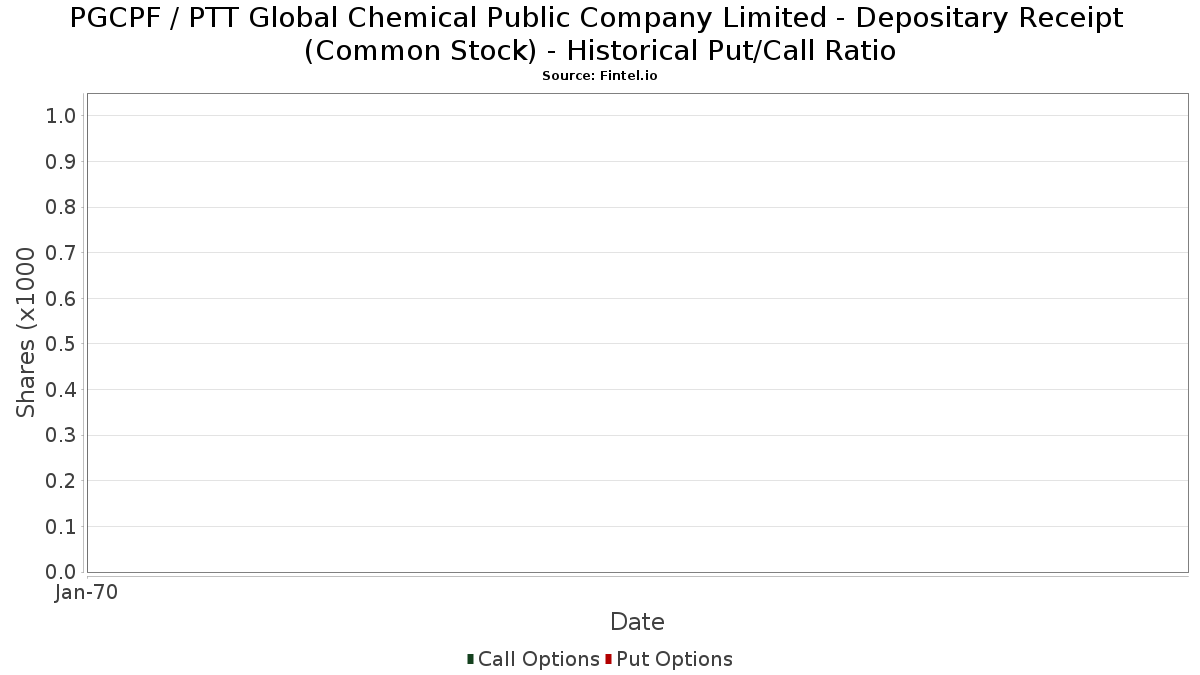Click the 1.0 y-axis tick label

point(61,116)
